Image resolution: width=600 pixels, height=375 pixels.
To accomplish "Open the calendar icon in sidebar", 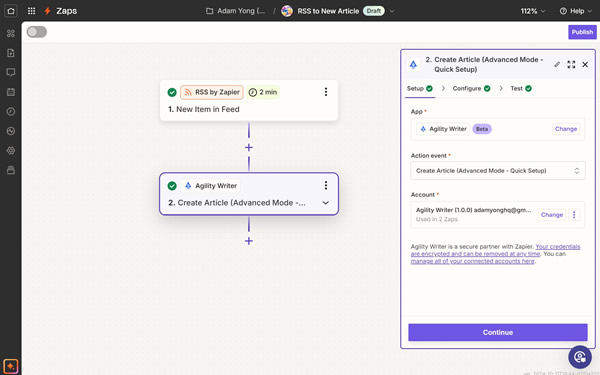I will click(11, 92).
